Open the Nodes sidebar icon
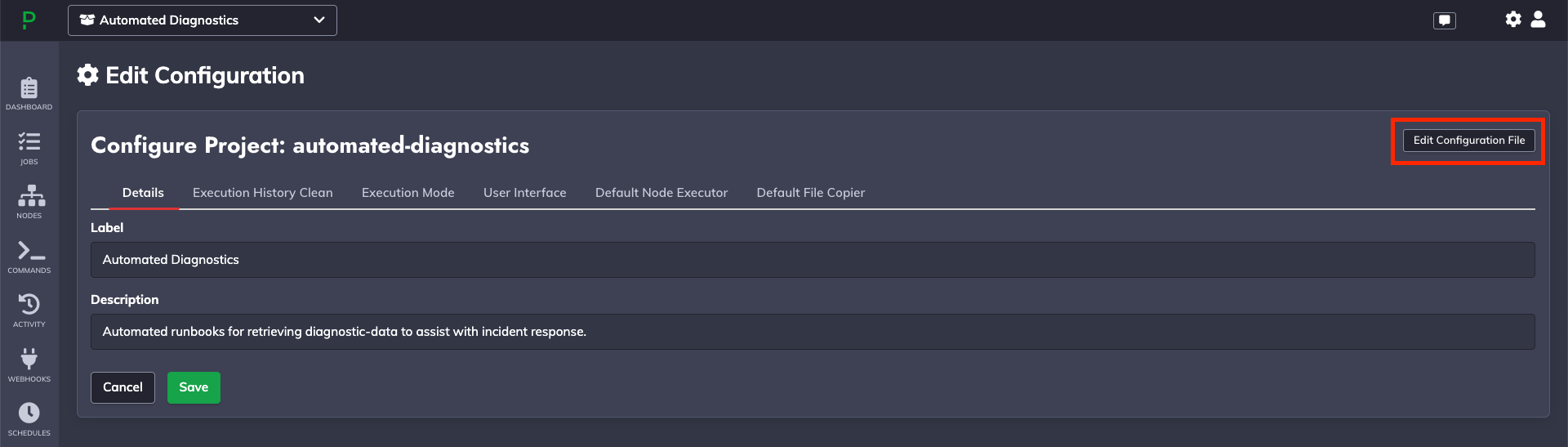 click(29, 202)
